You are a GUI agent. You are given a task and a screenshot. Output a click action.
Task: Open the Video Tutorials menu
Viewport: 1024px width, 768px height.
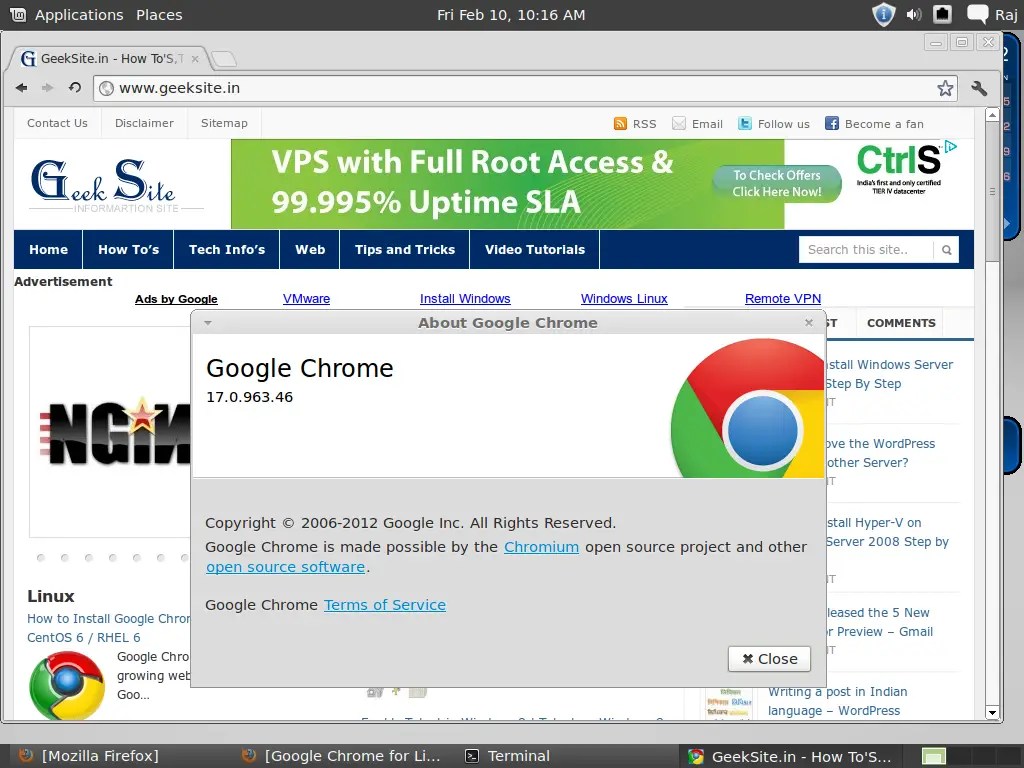pos(535,249)
